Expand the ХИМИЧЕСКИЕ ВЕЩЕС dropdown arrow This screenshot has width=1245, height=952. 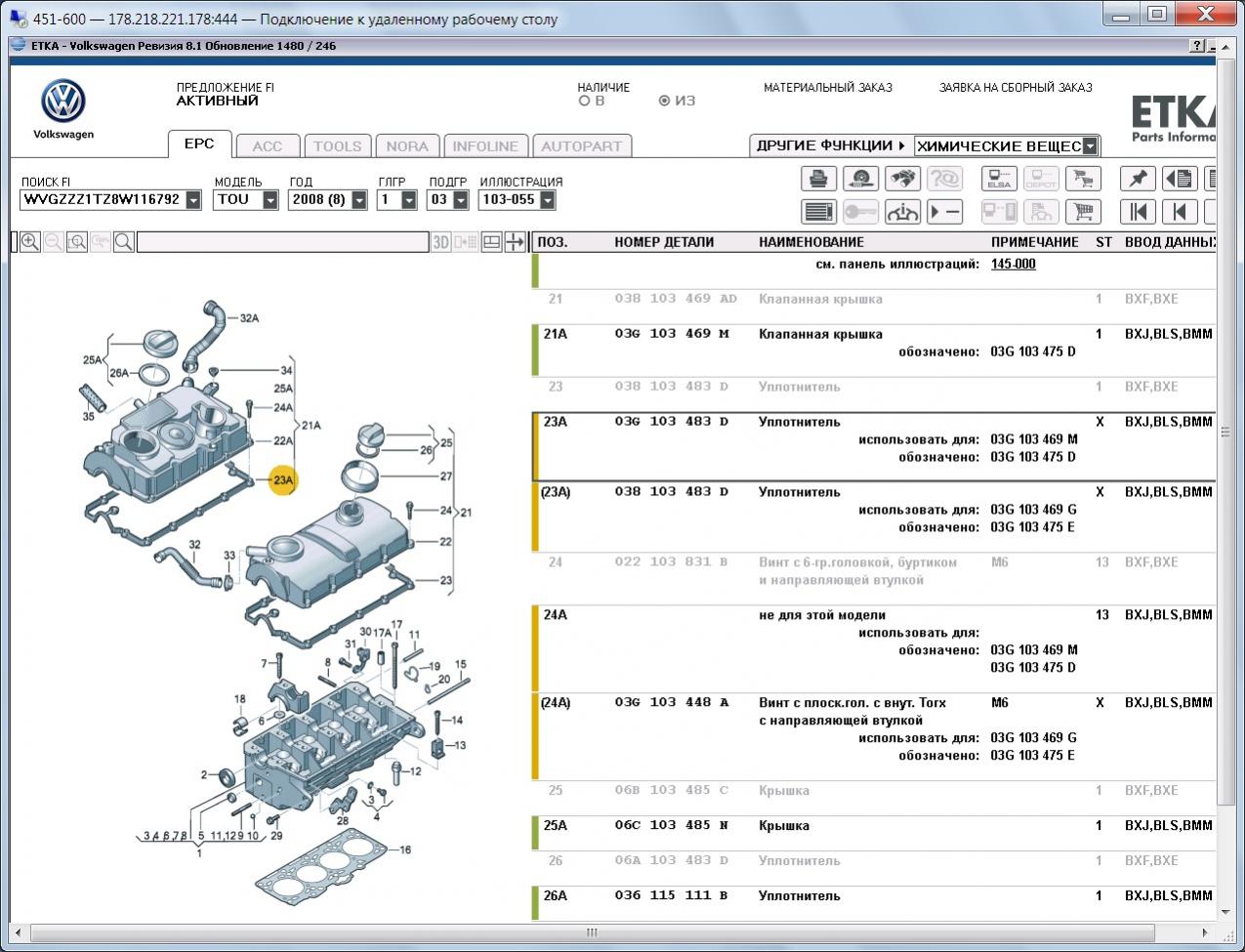click(1090, 146)
